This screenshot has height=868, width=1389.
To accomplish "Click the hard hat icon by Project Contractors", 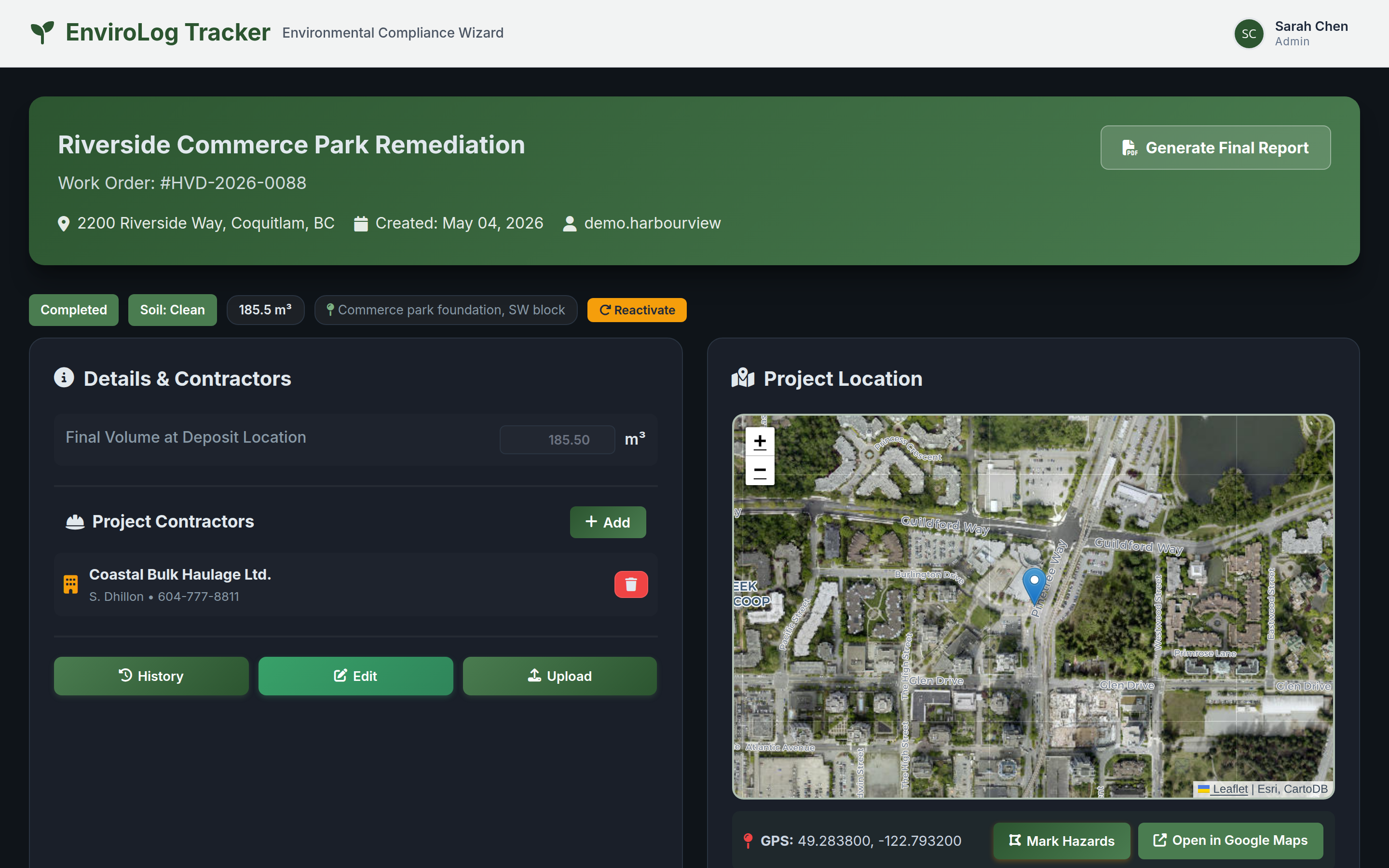I will (75, 521).
